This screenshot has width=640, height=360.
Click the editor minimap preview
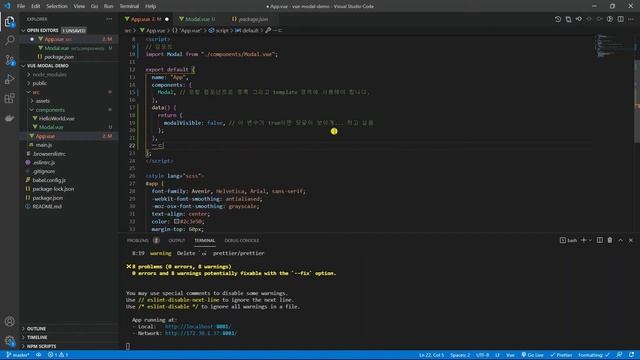(612, 46)
